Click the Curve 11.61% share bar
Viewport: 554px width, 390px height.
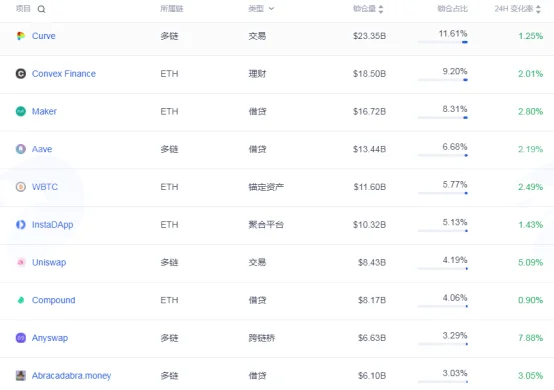pyautogui.click(x=443, y=42)
